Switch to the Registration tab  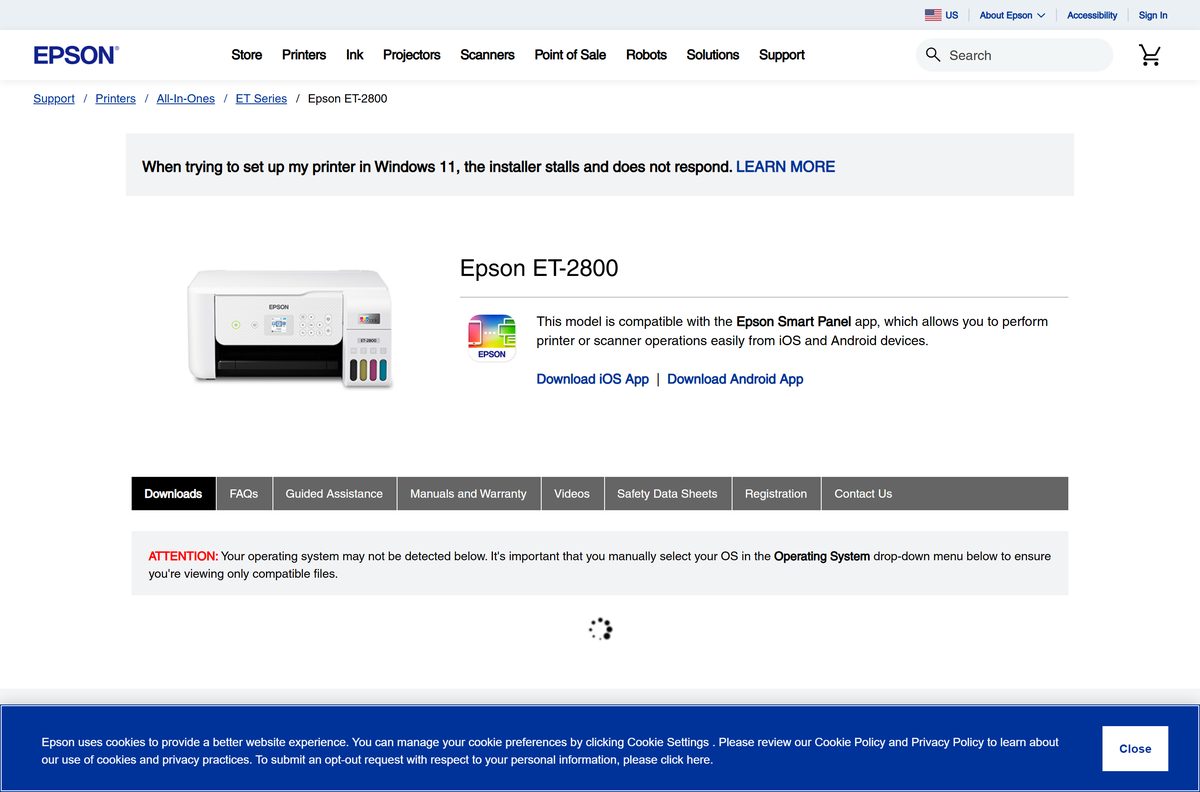click(776, 493)
